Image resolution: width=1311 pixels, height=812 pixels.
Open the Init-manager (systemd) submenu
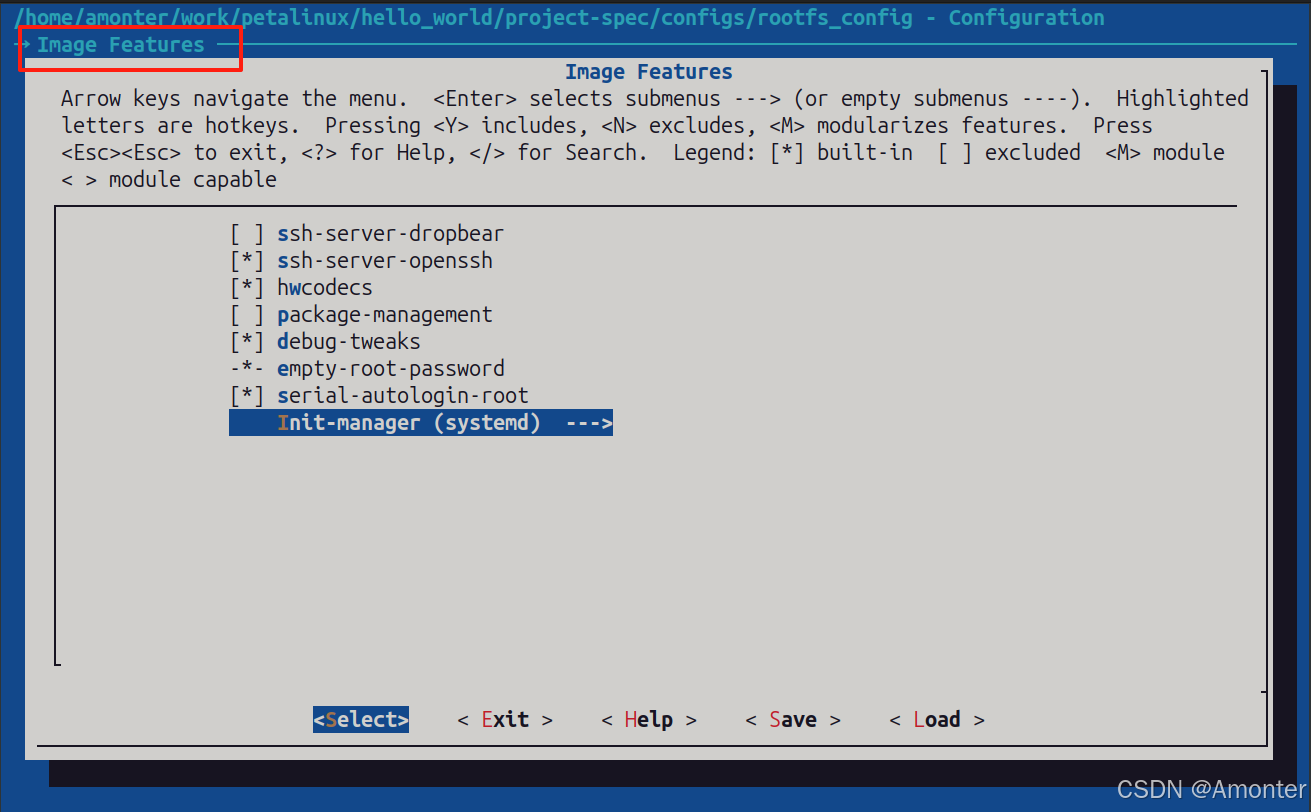(421, 423)
